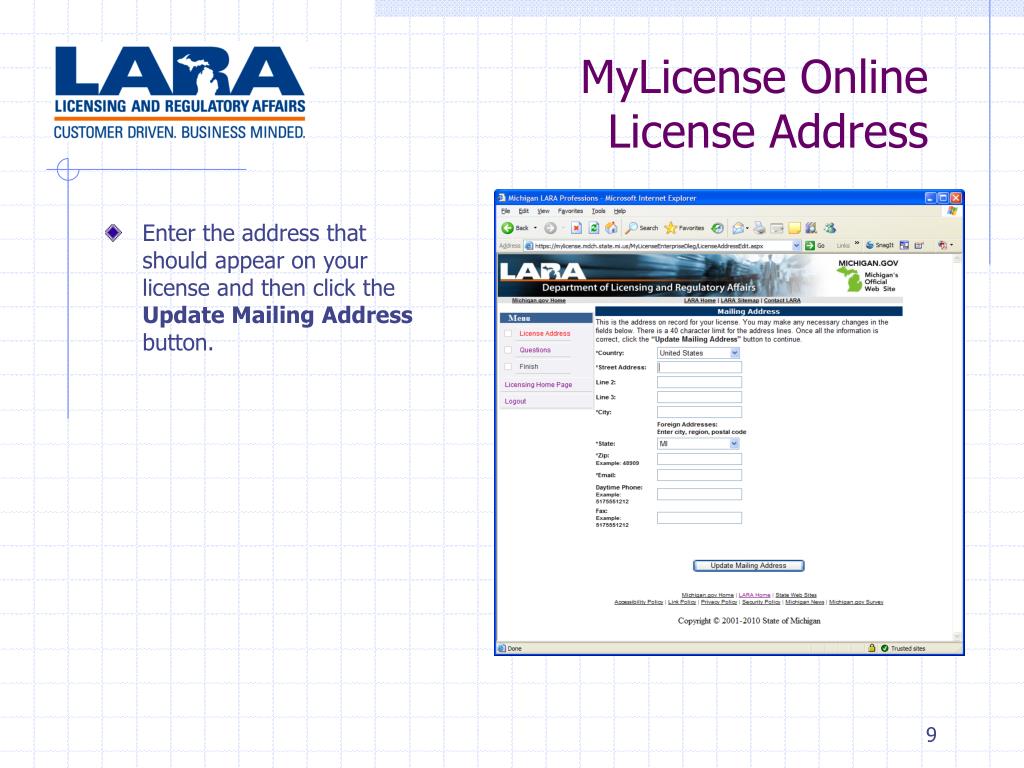Click the Update Mailing Address button
This screenshot has height=768, width=1024.
click(748, 566)
